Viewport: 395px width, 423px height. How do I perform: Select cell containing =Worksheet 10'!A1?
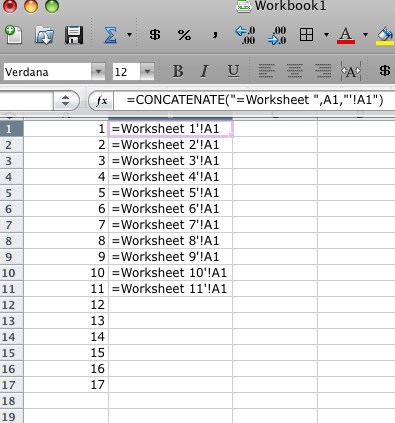tap(170, 273)
